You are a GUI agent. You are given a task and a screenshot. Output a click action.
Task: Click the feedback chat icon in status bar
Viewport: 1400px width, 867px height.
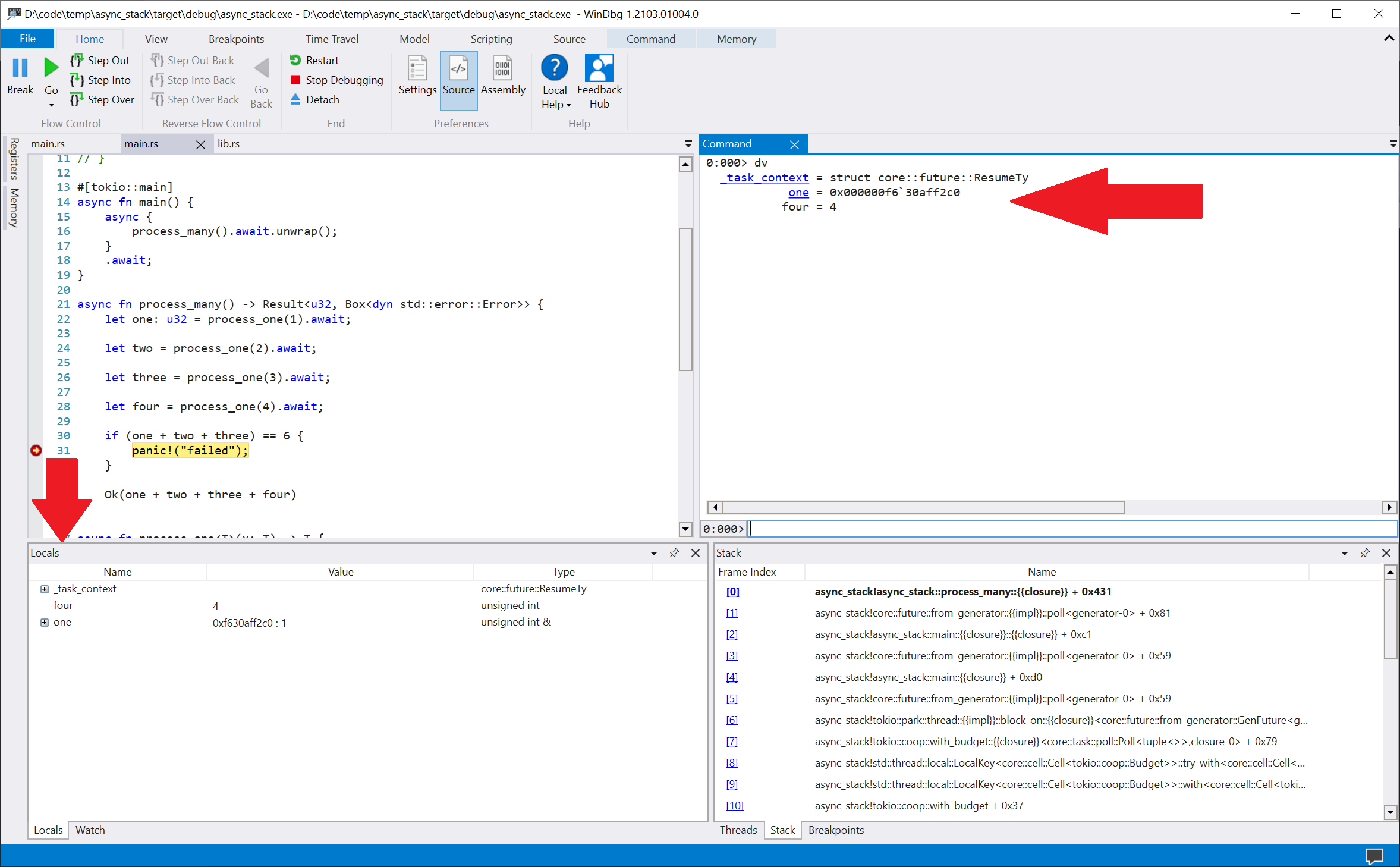[1374, 856]
